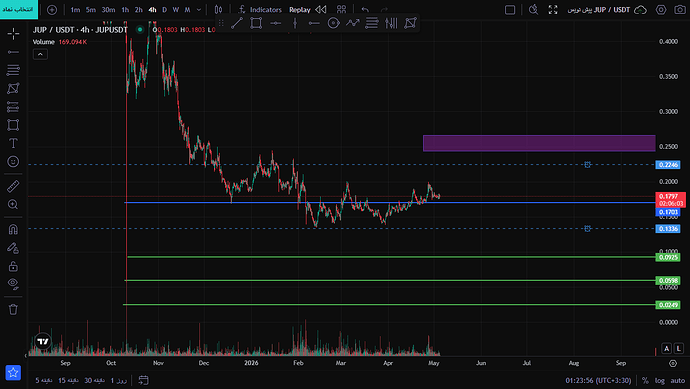
Task: Select the ruler measure tool
Action: [13, 186]
